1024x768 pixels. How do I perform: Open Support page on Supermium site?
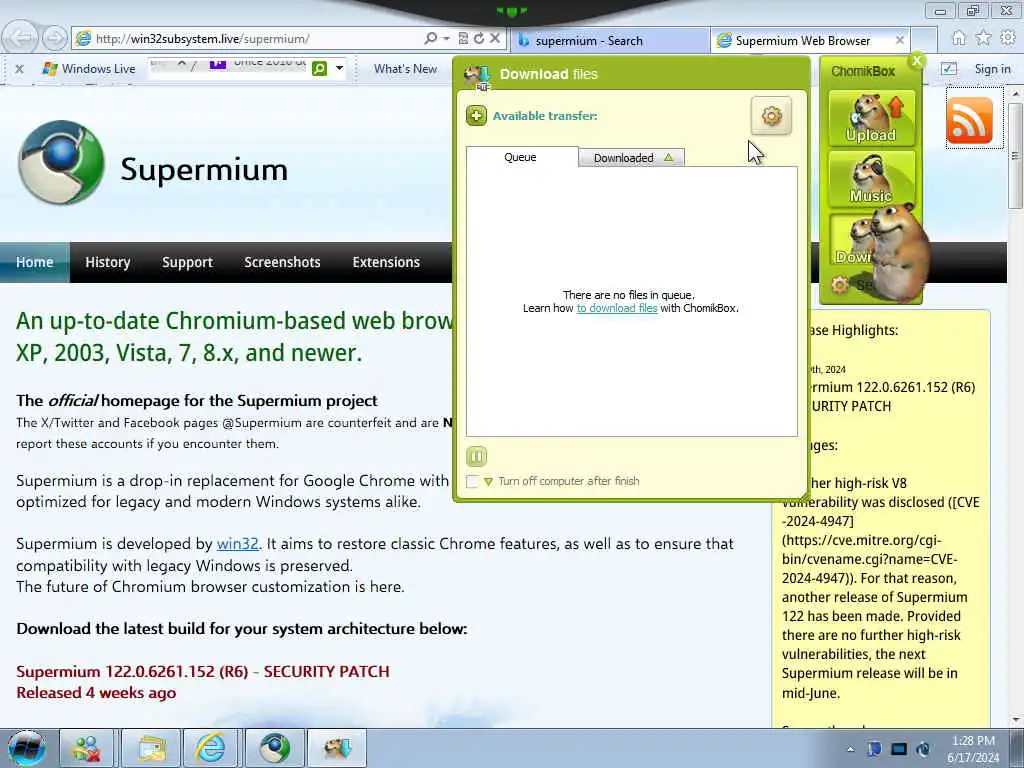point(187,262)
